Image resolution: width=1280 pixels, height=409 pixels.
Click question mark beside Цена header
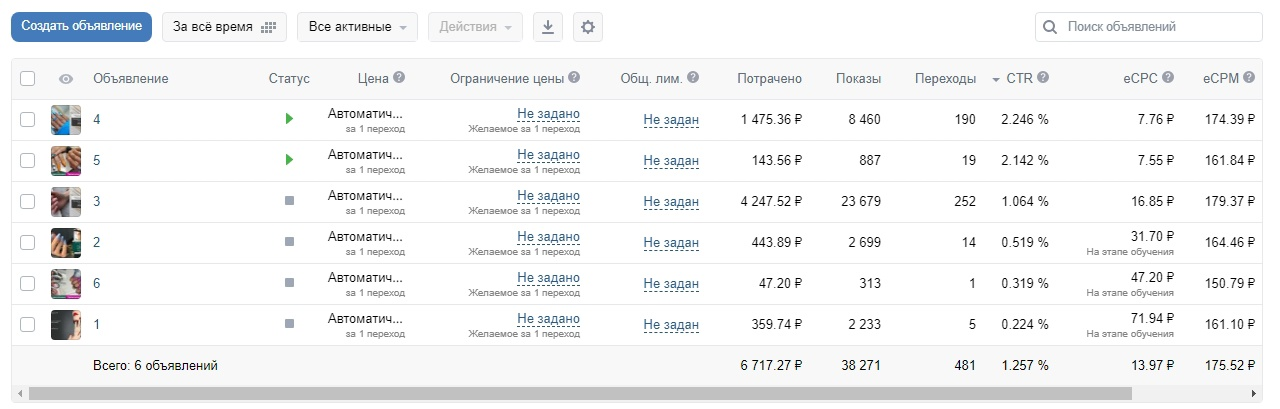(399, 78)
